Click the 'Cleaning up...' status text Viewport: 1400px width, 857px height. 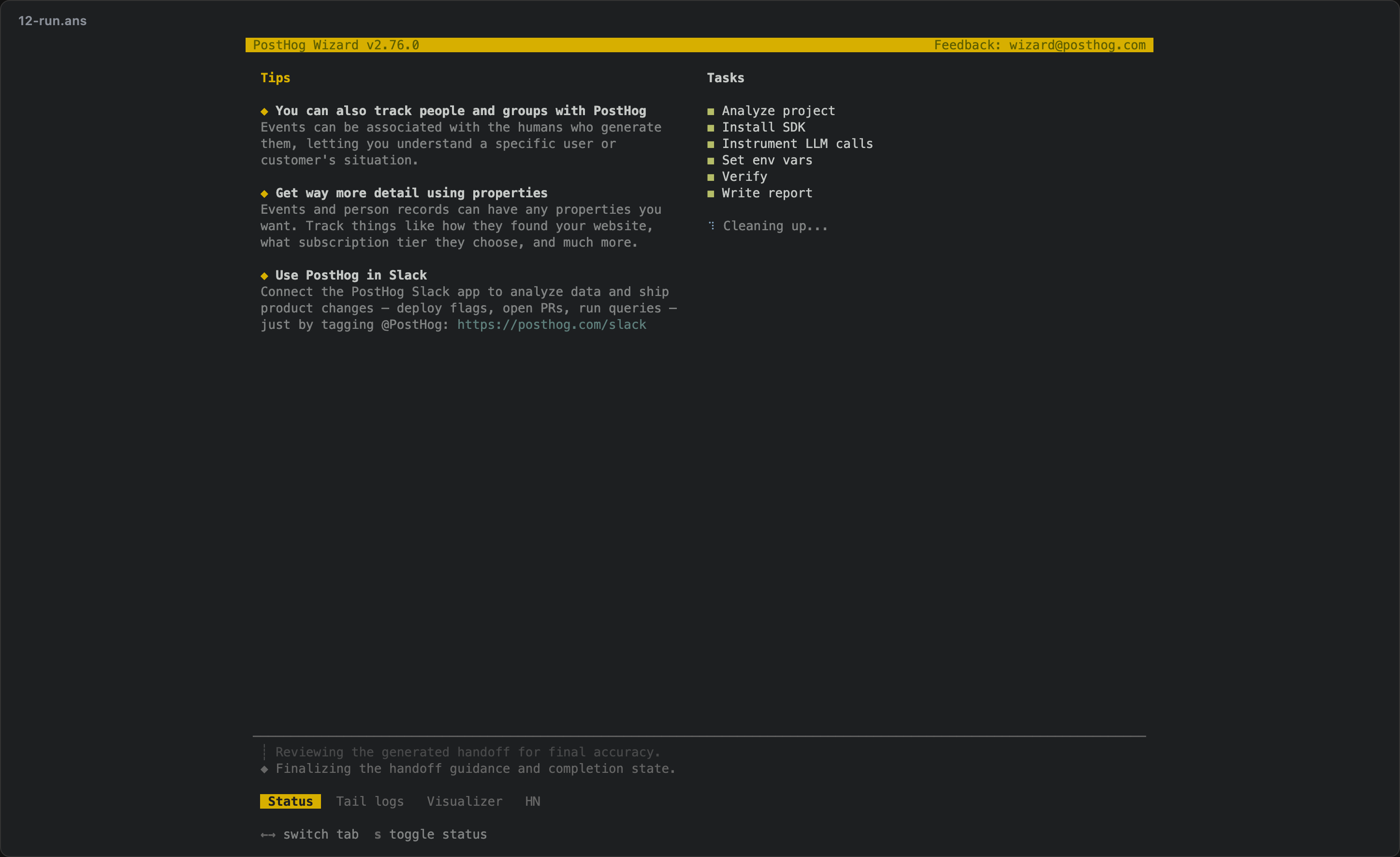click(775, 226)
